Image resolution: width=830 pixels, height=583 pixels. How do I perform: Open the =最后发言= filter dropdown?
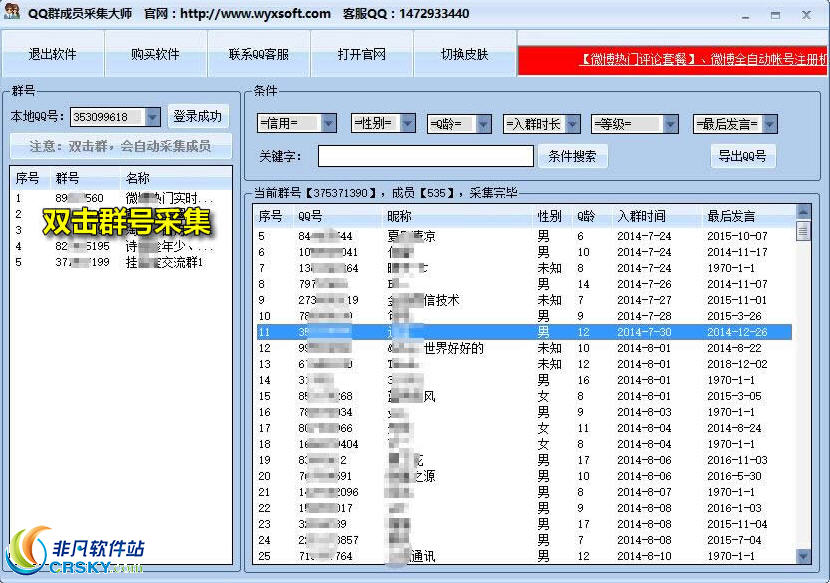[770, 124]
